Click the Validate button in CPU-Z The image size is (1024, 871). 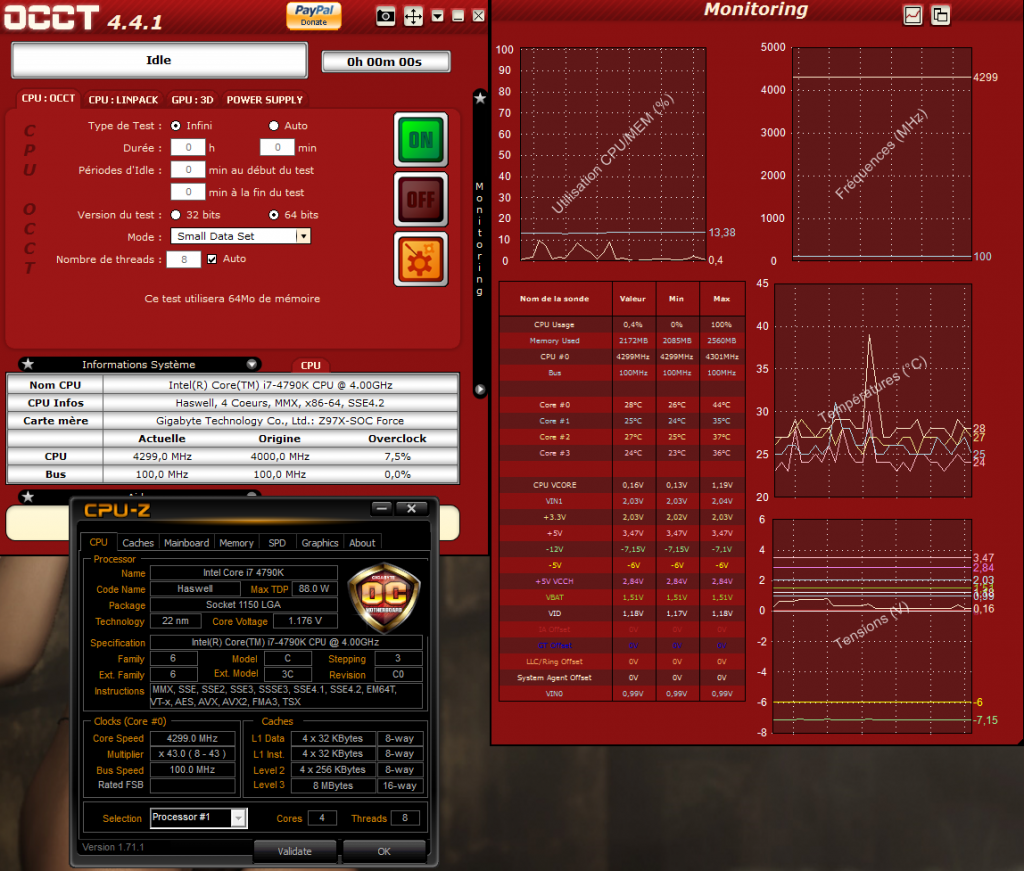pyautogui.click(x=295, y=851)
